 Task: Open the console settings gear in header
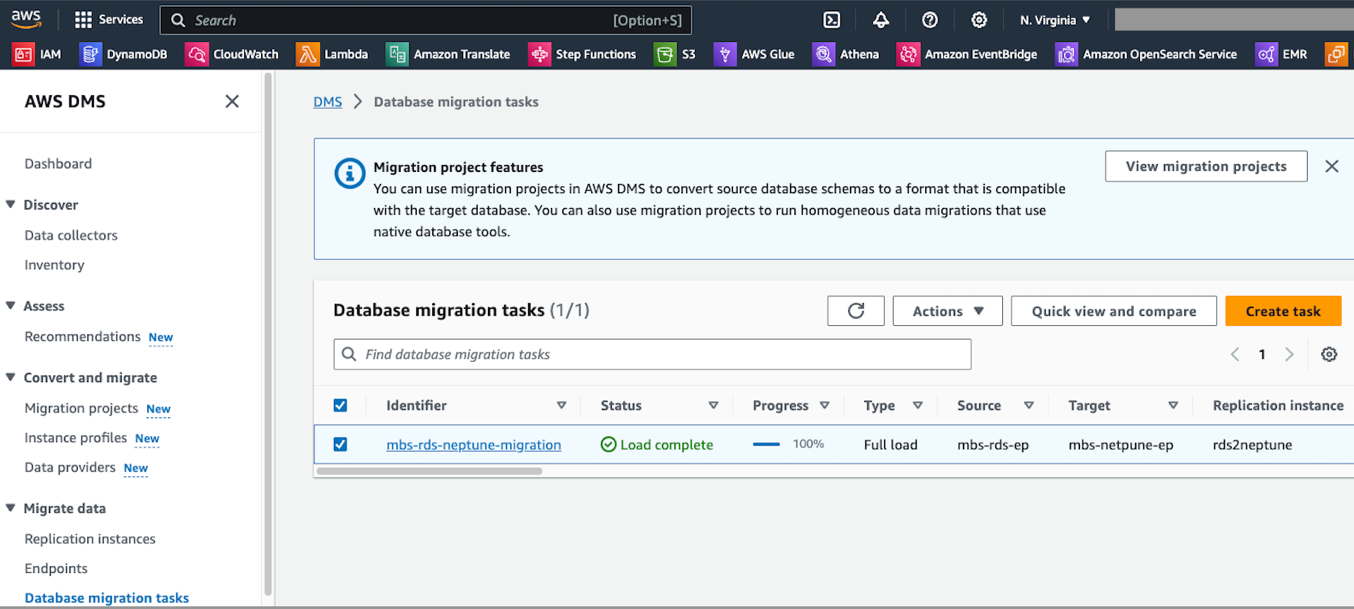[979, 20]
